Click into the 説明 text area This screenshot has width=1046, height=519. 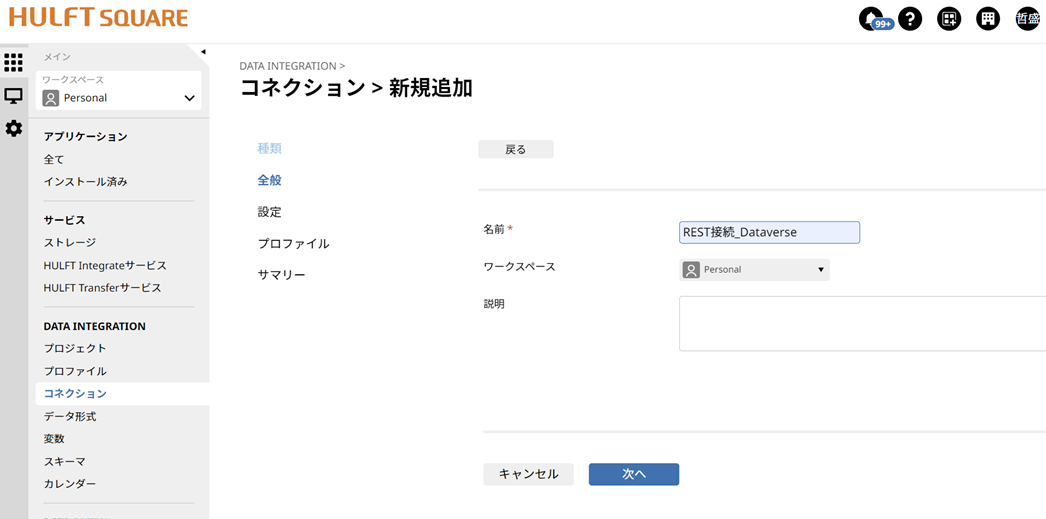pyautogui.click(x=863, y=324)
